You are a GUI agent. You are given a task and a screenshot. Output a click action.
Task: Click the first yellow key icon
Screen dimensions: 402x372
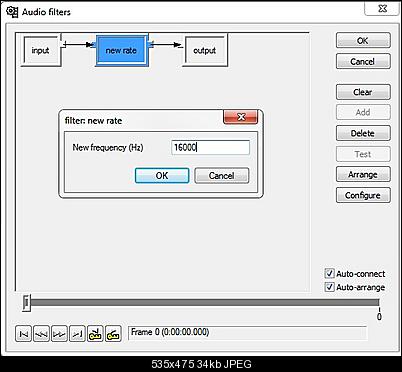tap(95, 334)
